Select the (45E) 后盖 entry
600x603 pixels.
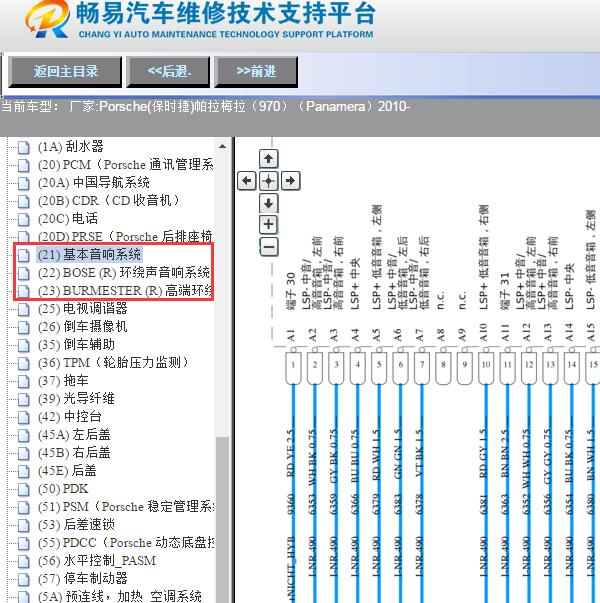(67, 471)
